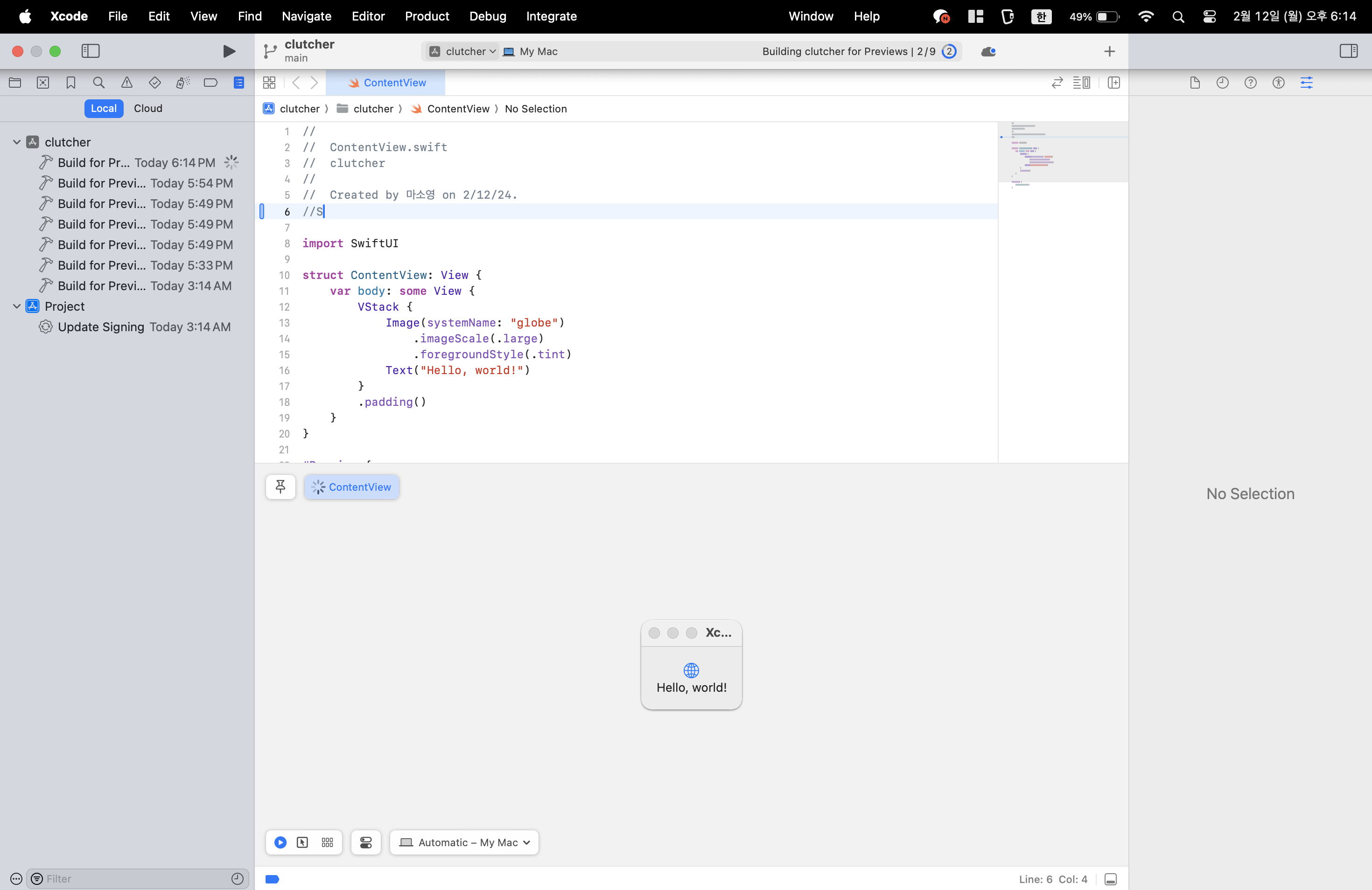
Task: Collapse the clutcher reports group
Action: tap(17, 142)
